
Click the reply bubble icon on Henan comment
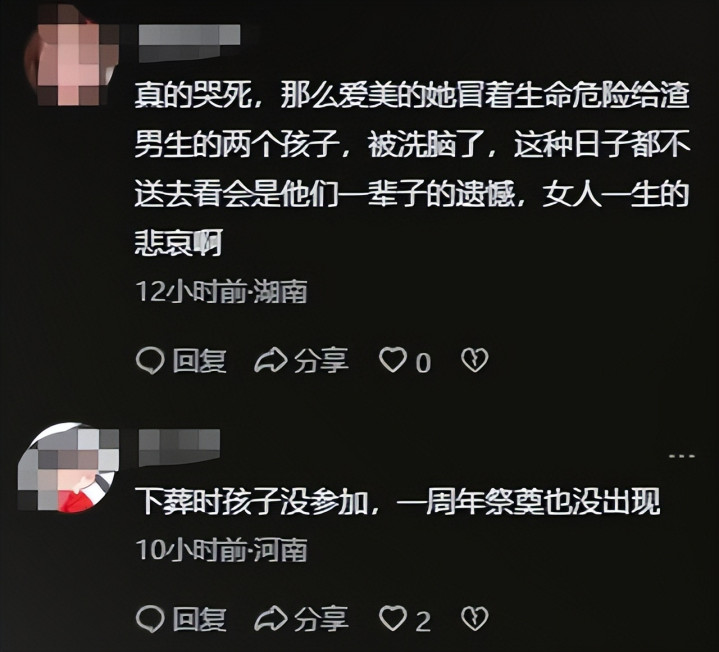(150, 619)
